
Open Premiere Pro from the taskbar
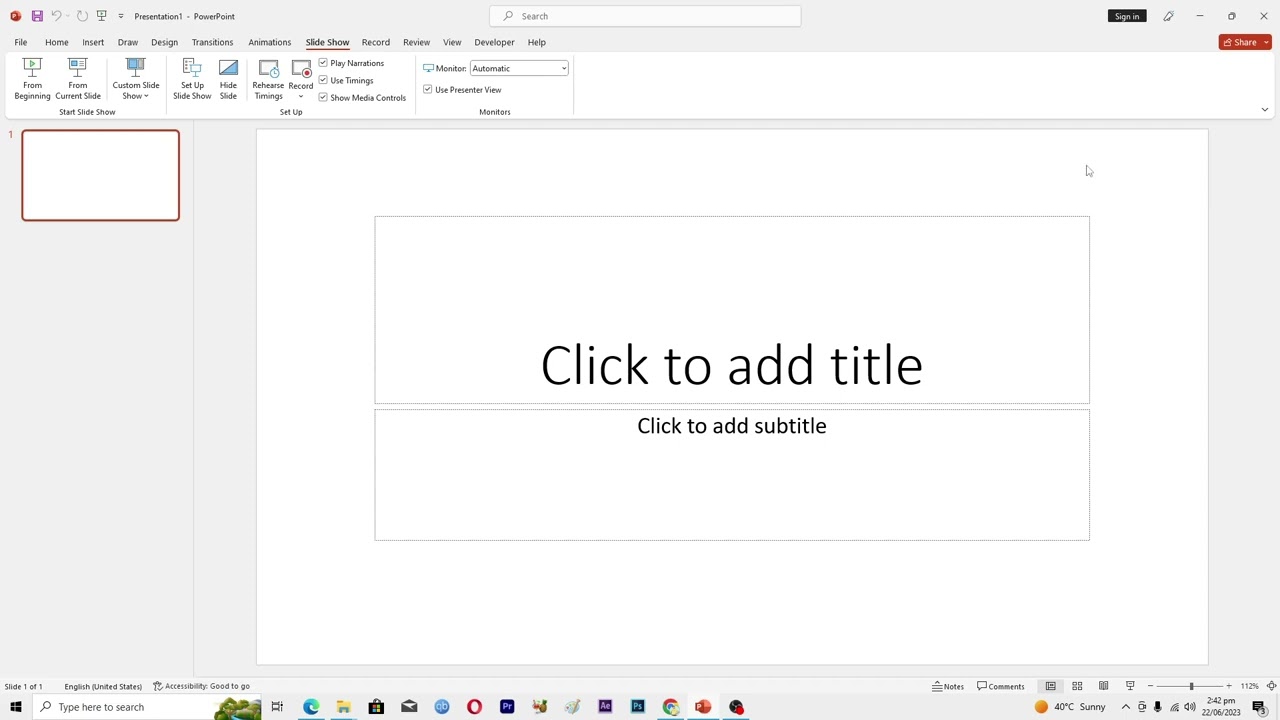pyautogui.click(x=507, y=707)
